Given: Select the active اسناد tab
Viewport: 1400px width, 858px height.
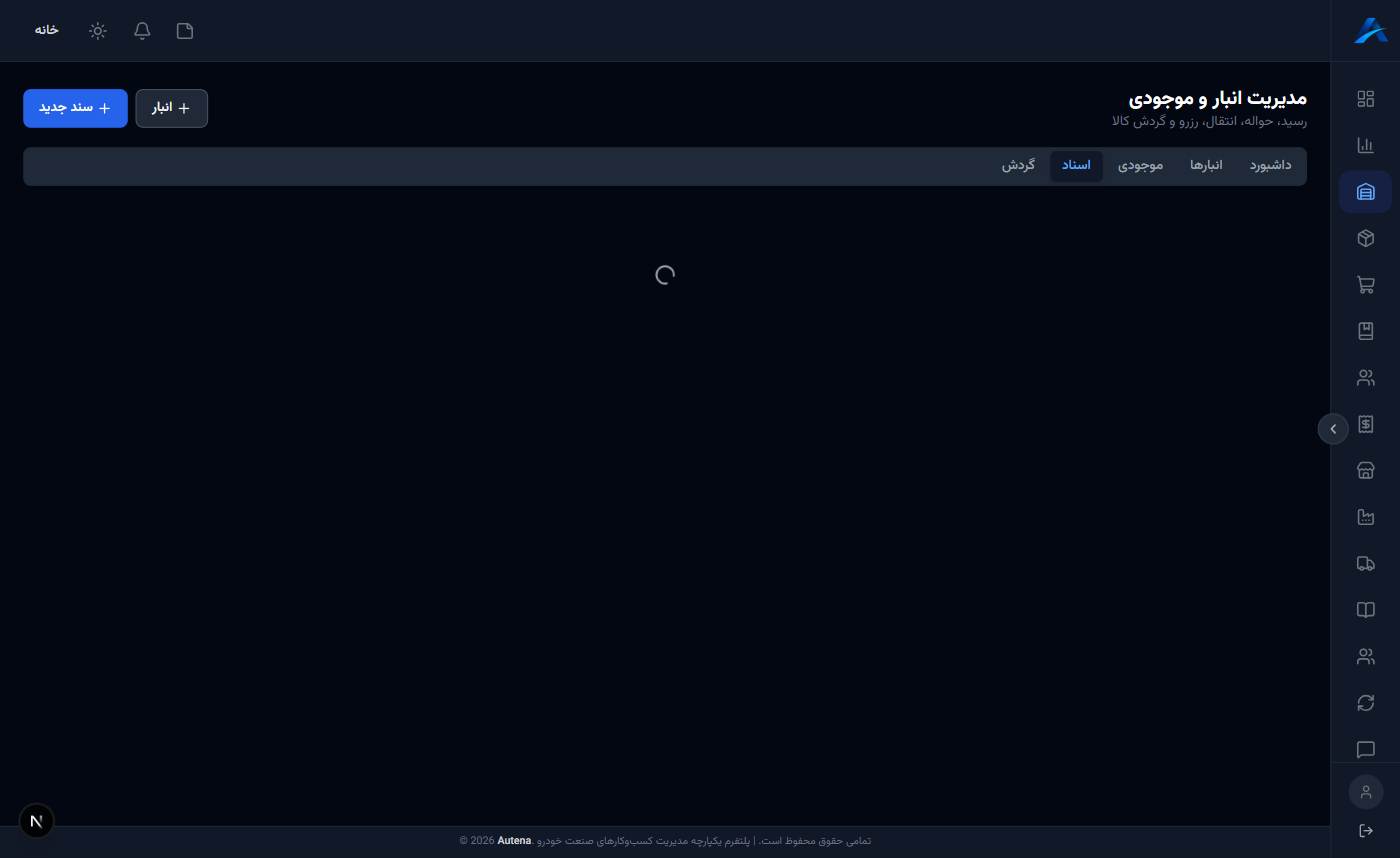Looking at the screenshot, I should [1076, 166].
